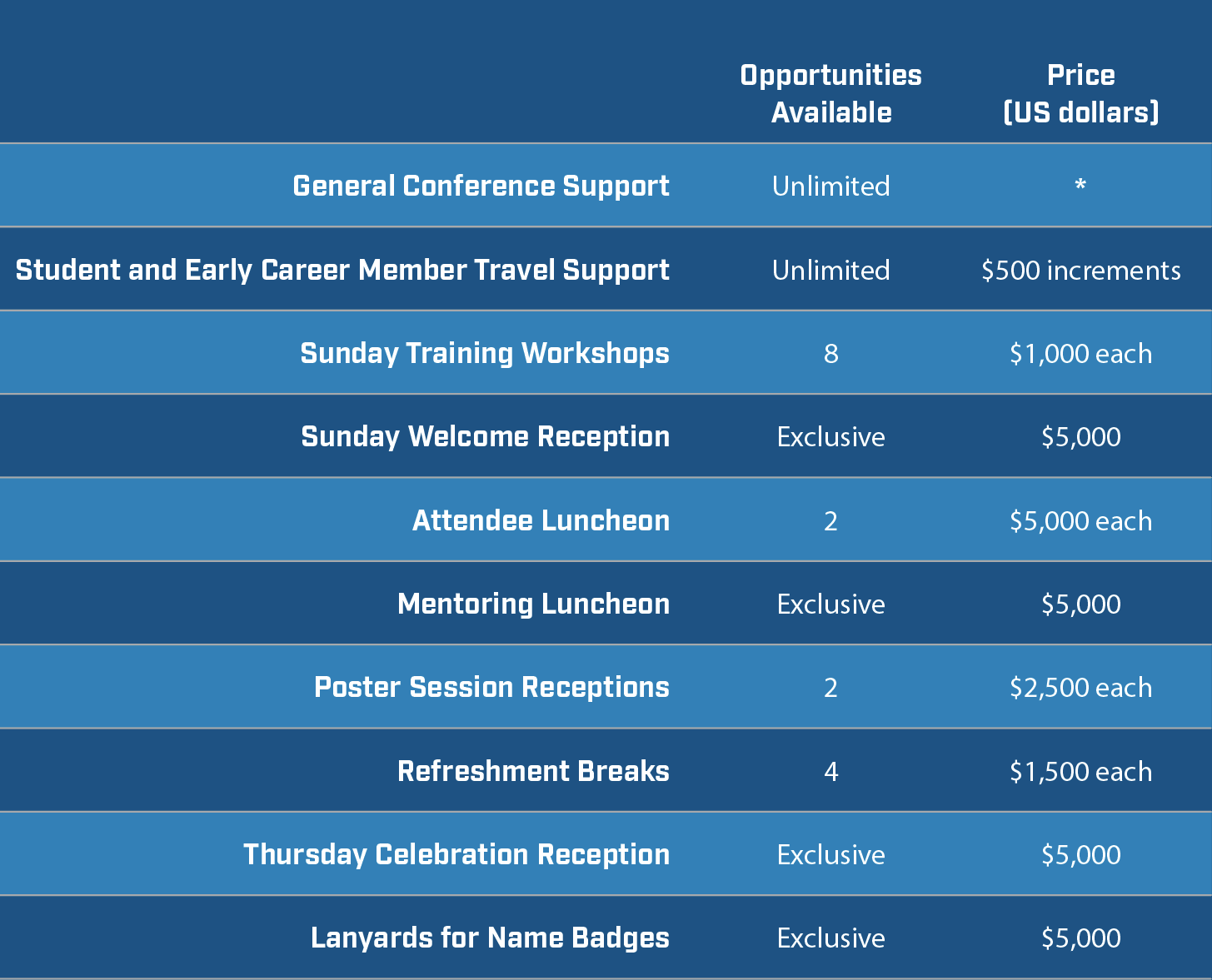The image size is (1212, 980).
Task: Click the asterisk price for General Conference Support
Action: 1080,185
